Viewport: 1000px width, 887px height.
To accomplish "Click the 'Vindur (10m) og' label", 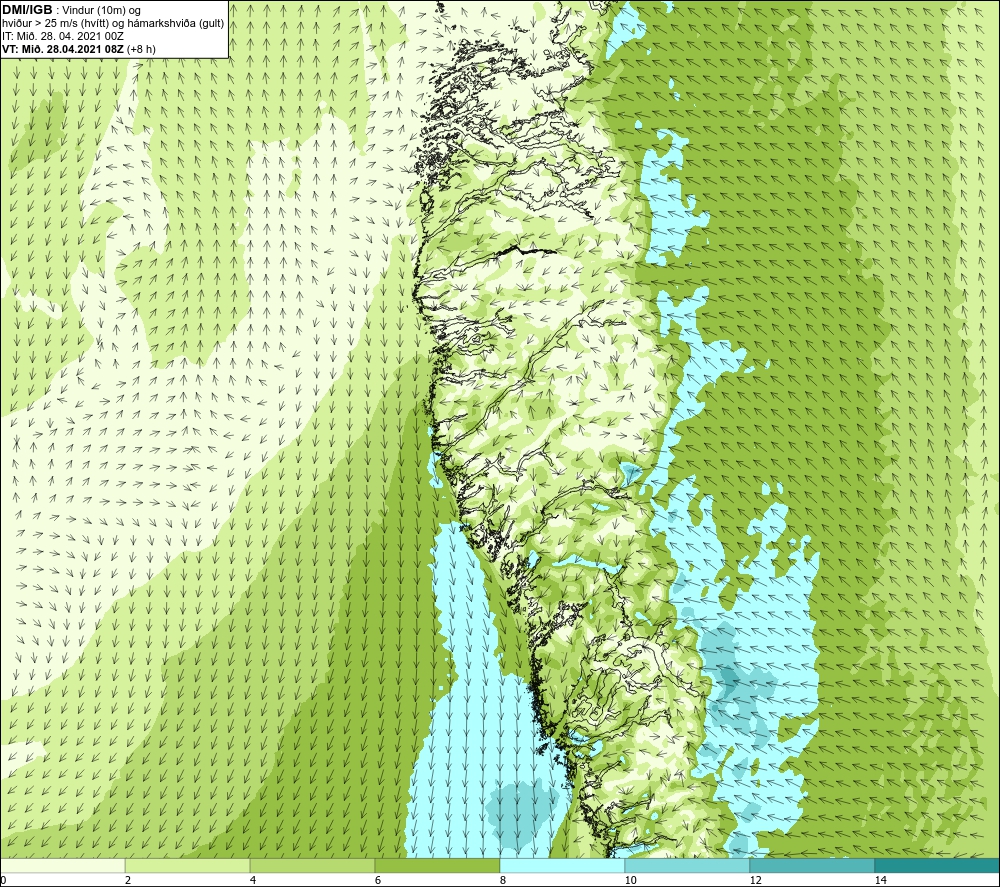I will tap(101, 11).
